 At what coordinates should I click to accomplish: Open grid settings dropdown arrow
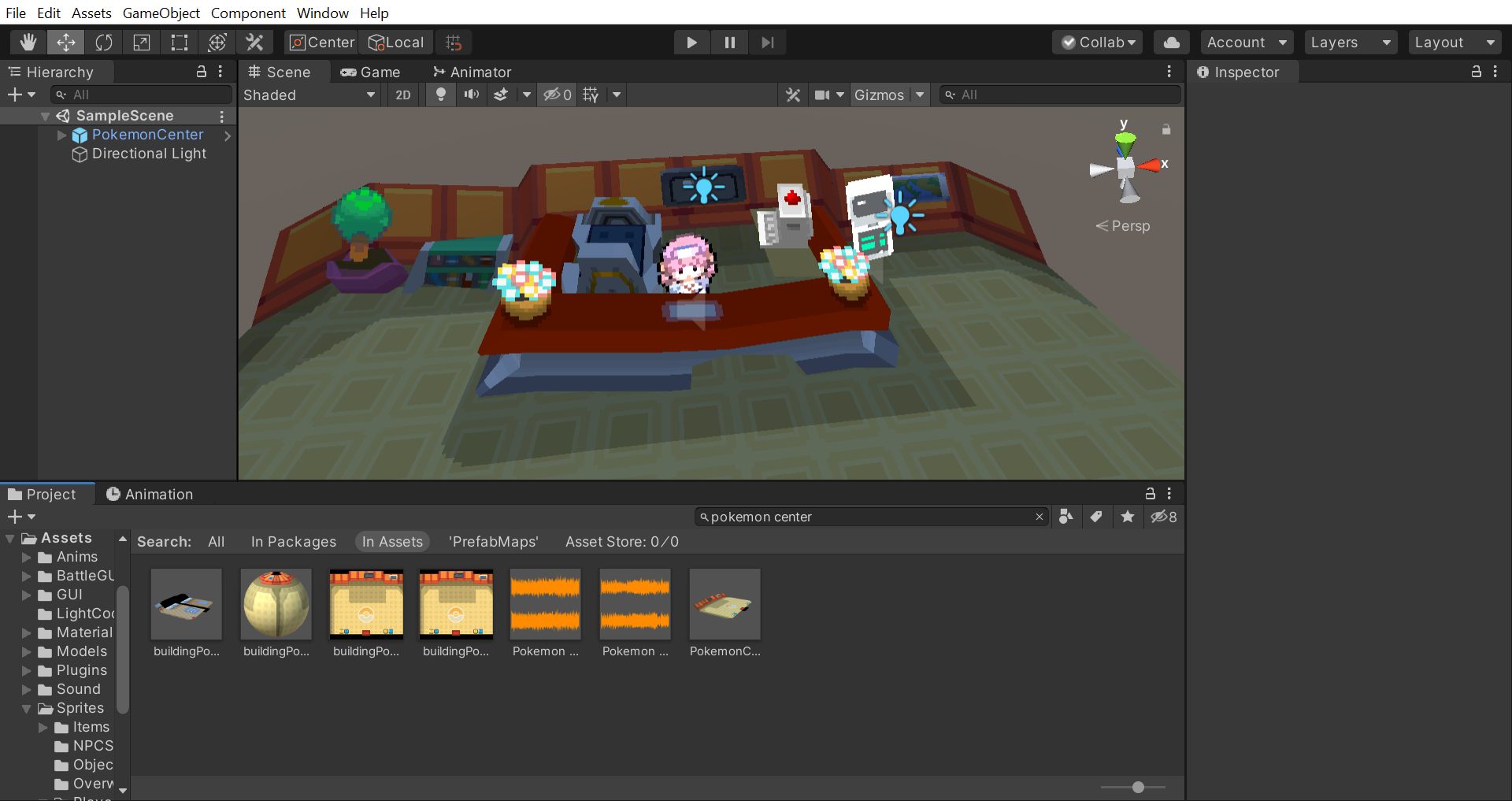[617, 95]
